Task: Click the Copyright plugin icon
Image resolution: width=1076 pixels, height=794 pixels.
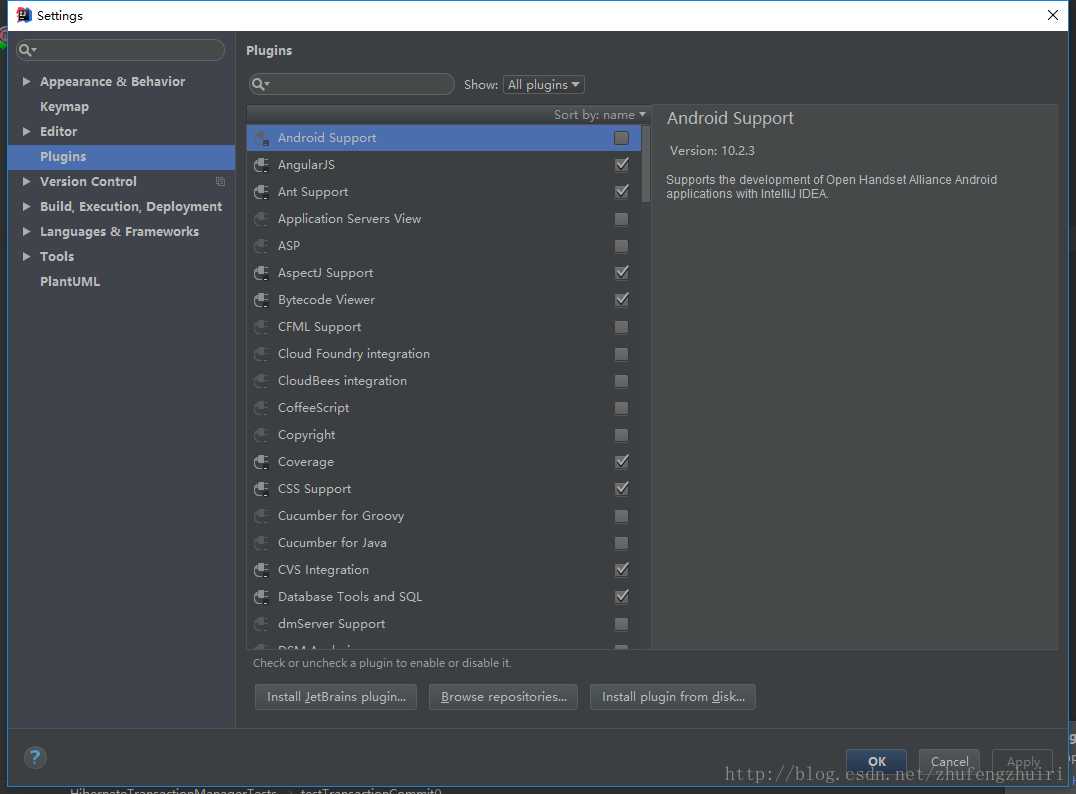Action: coord(261,435)
